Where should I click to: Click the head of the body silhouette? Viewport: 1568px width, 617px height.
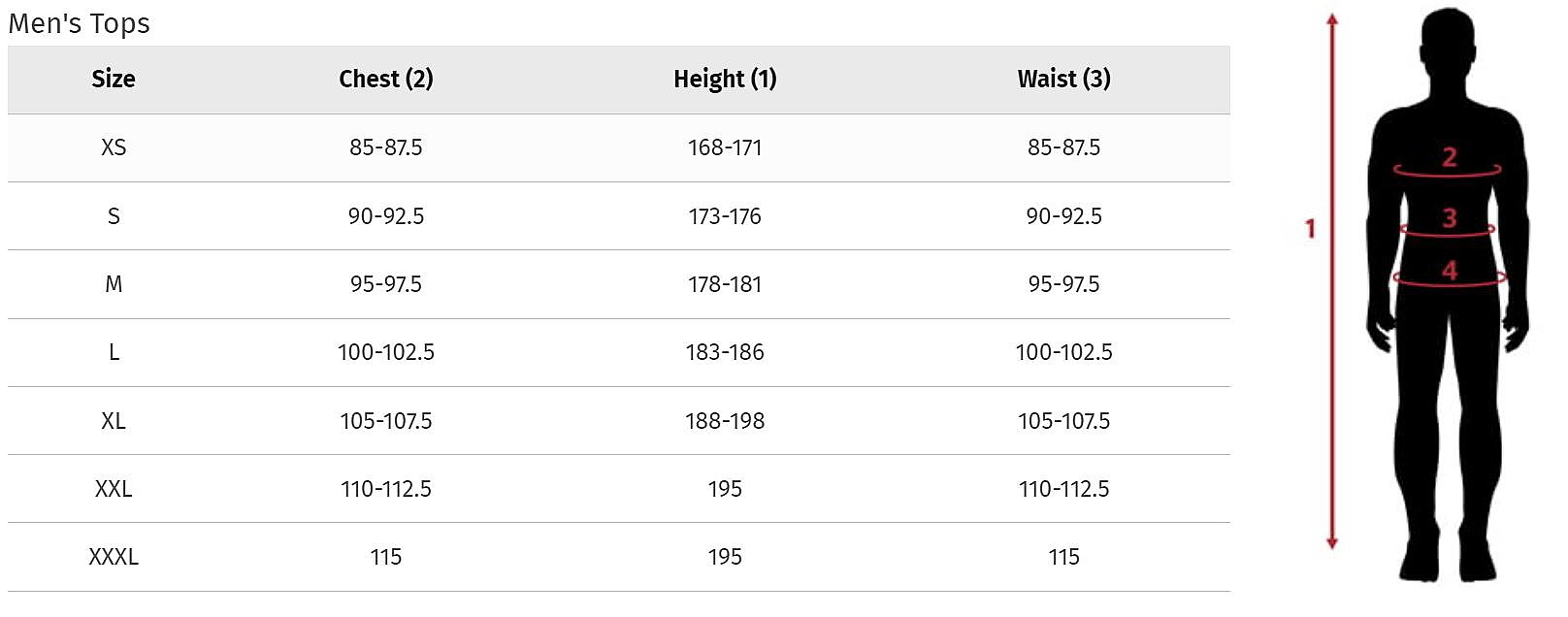[1448, 44]
